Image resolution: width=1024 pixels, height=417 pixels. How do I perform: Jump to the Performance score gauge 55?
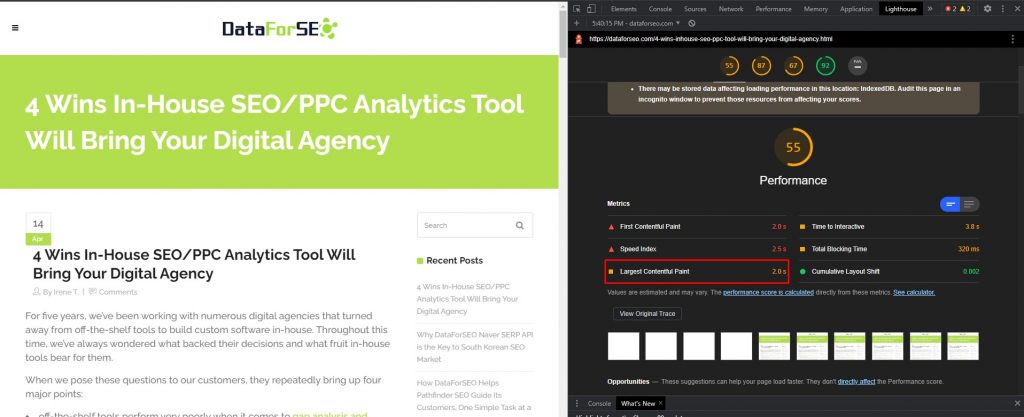click(729, 66)
